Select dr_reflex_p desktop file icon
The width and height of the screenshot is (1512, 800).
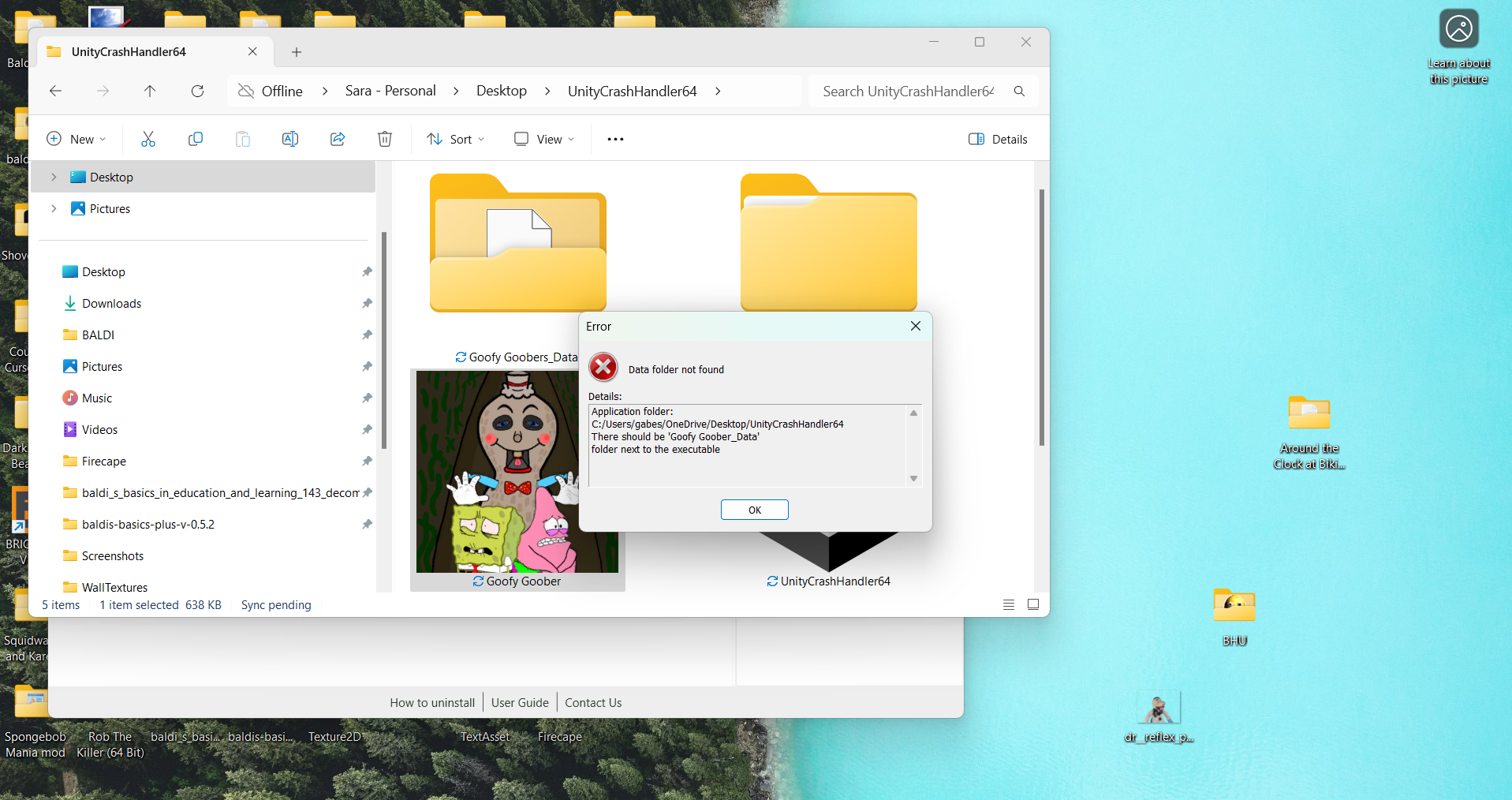[1159, 717]
